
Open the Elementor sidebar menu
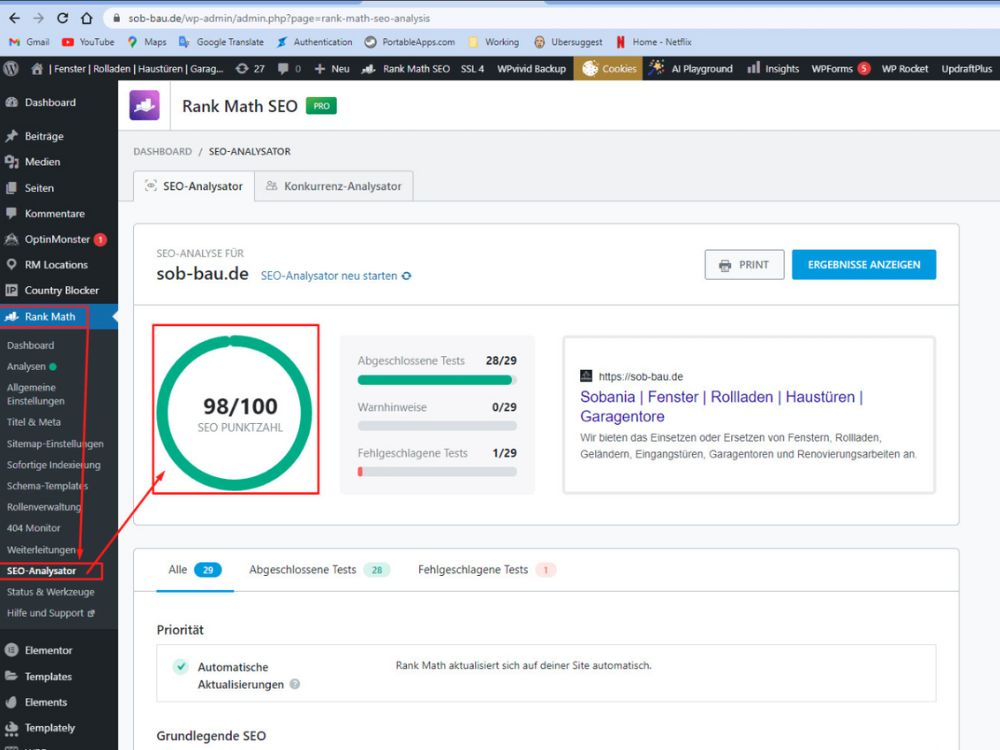tap(59, 650)
